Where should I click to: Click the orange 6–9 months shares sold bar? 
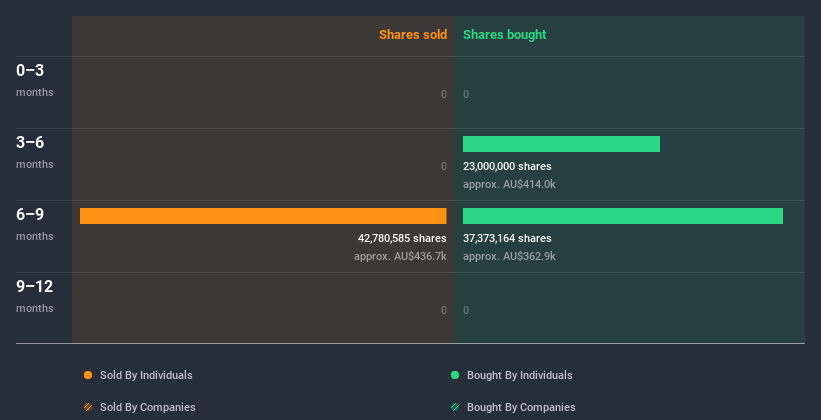[263, 216]
